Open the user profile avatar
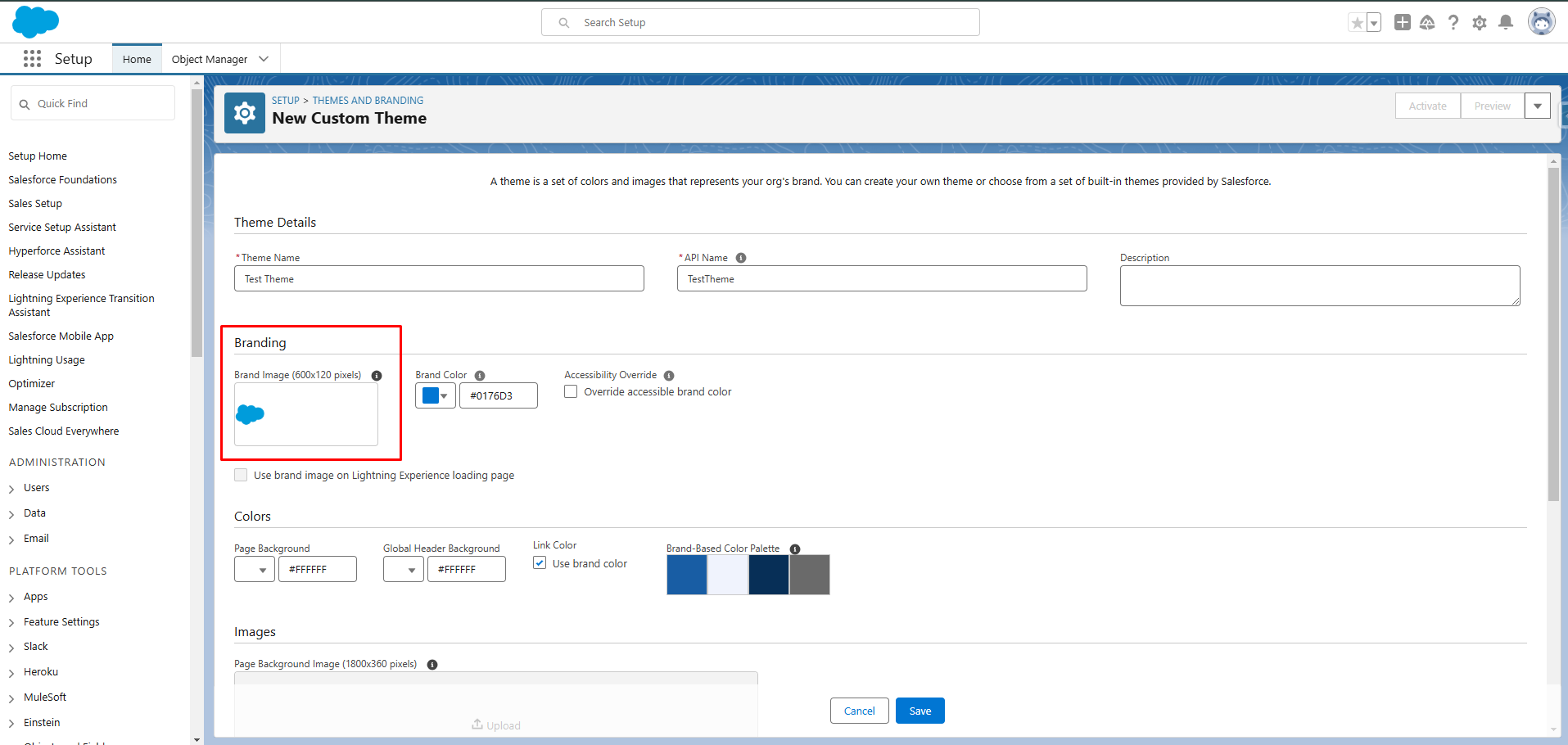 point(1542,22)
